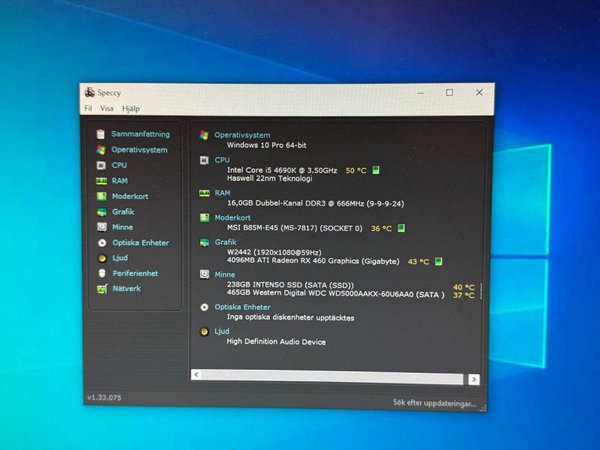Viewport: 600px width, 450px height.
Task: Click the horizontal scrollbar right arrow
Action: [474, 379]
